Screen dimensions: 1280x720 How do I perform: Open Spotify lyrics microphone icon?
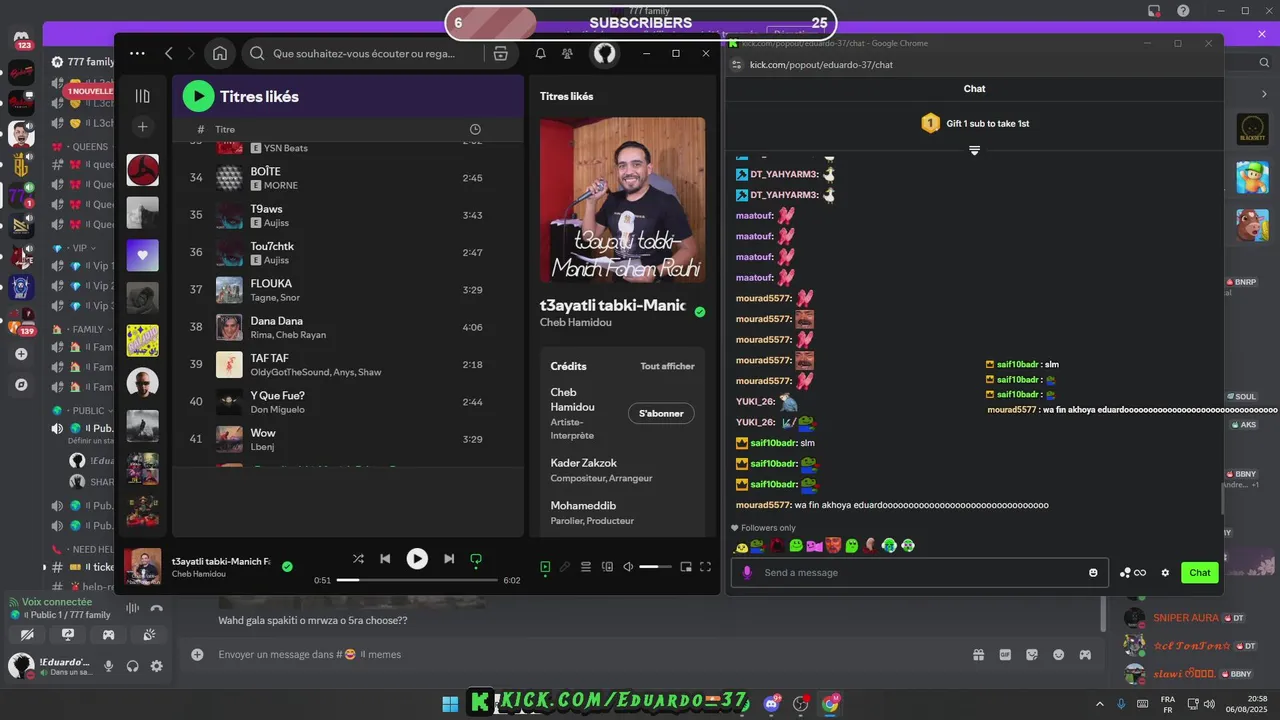[565, 567]
